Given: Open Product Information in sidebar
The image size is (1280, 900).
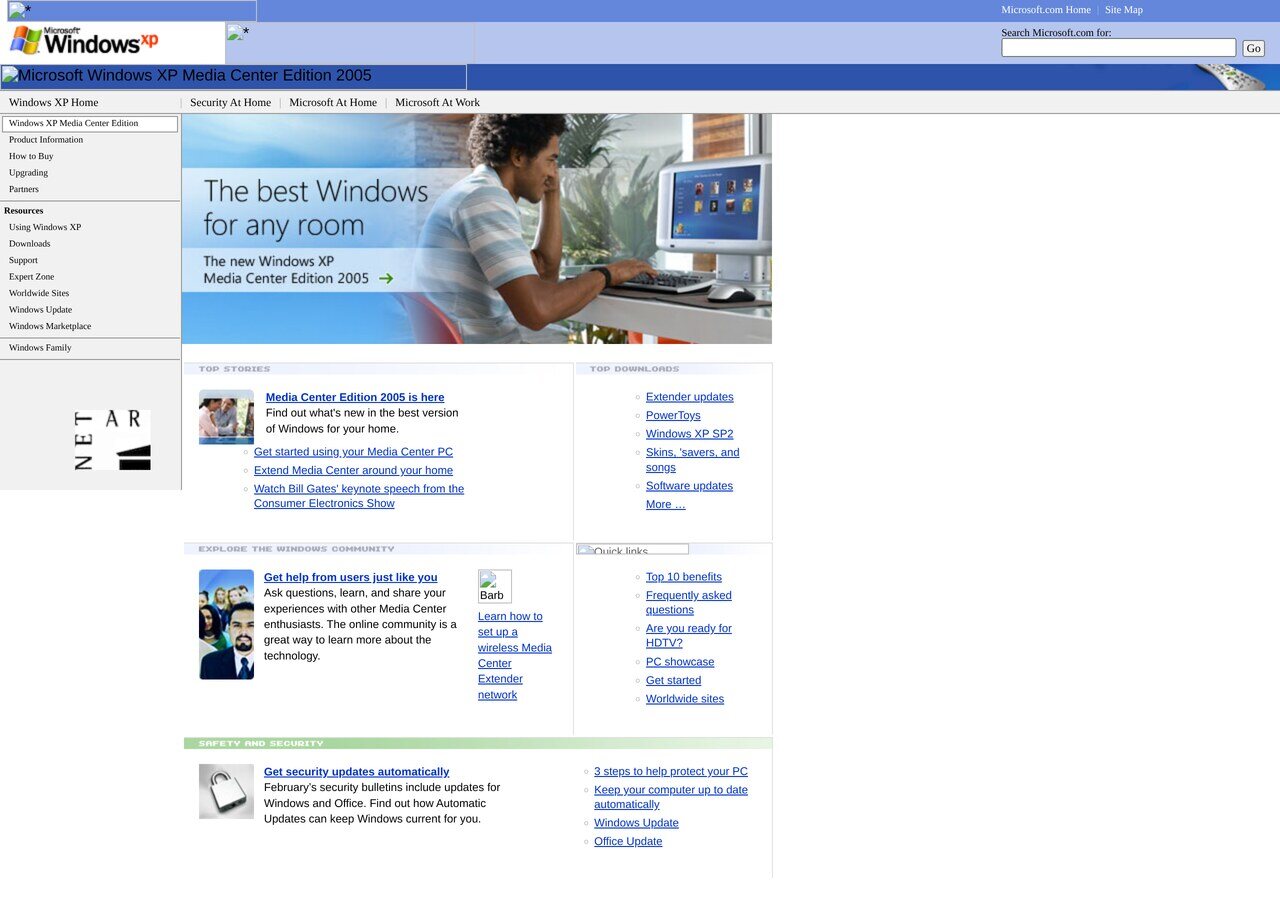Looking at the screenshot, I should [x=46, y=140].
